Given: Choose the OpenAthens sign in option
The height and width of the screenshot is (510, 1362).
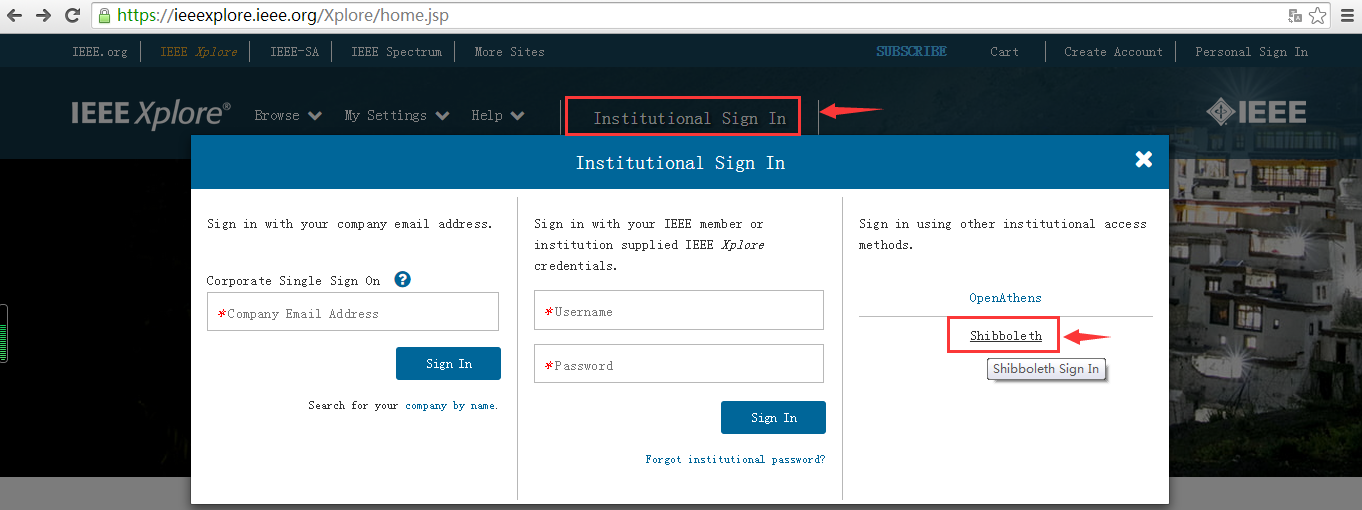Looking at the screenshot, I should 1005,298.
